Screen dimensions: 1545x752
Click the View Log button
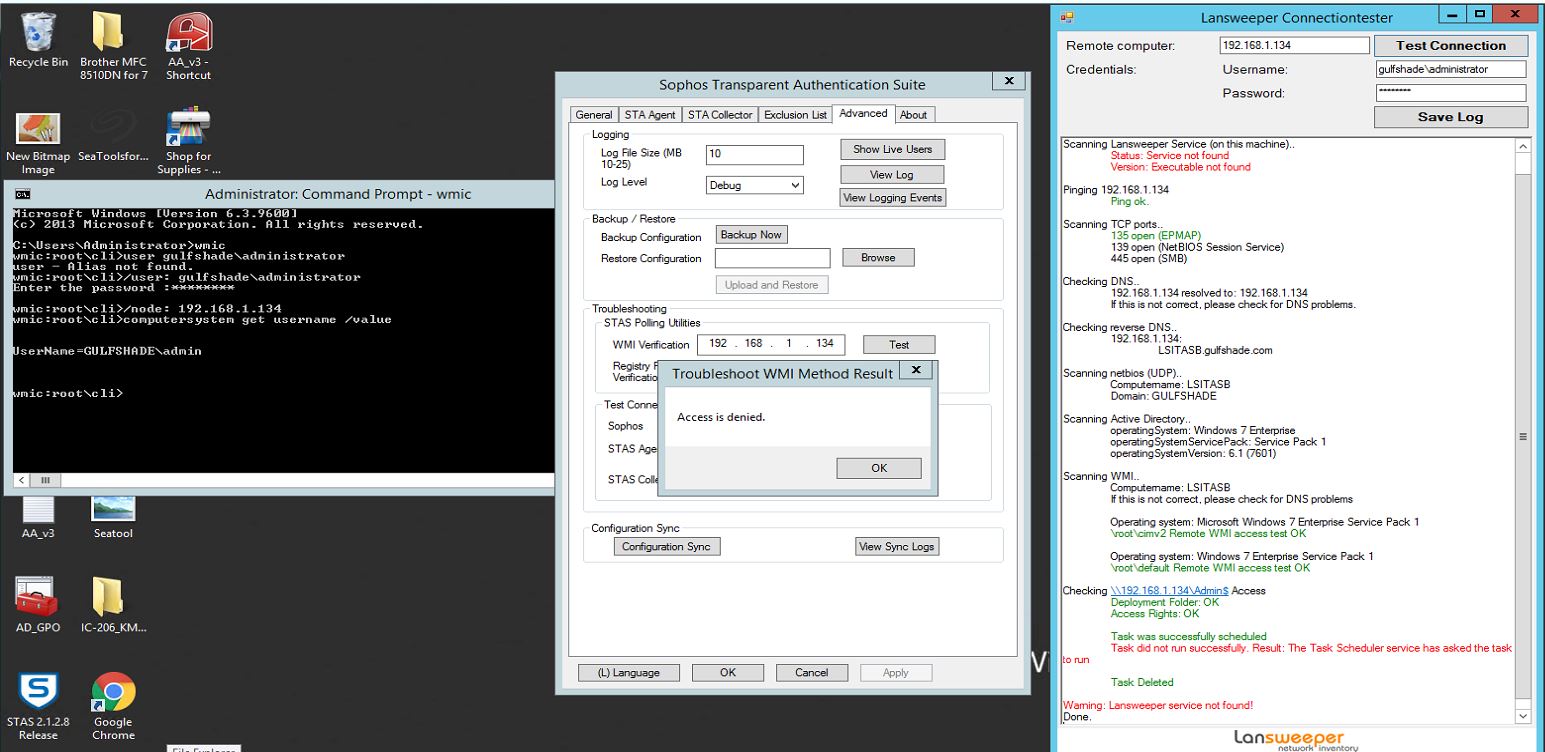[x=892, y=175]
